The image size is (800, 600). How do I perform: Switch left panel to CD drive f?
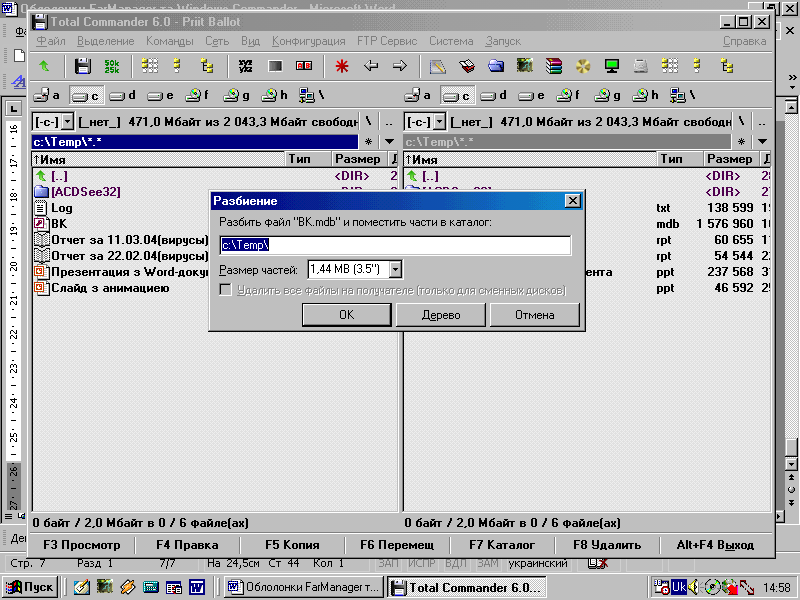(x=197, y=95)
